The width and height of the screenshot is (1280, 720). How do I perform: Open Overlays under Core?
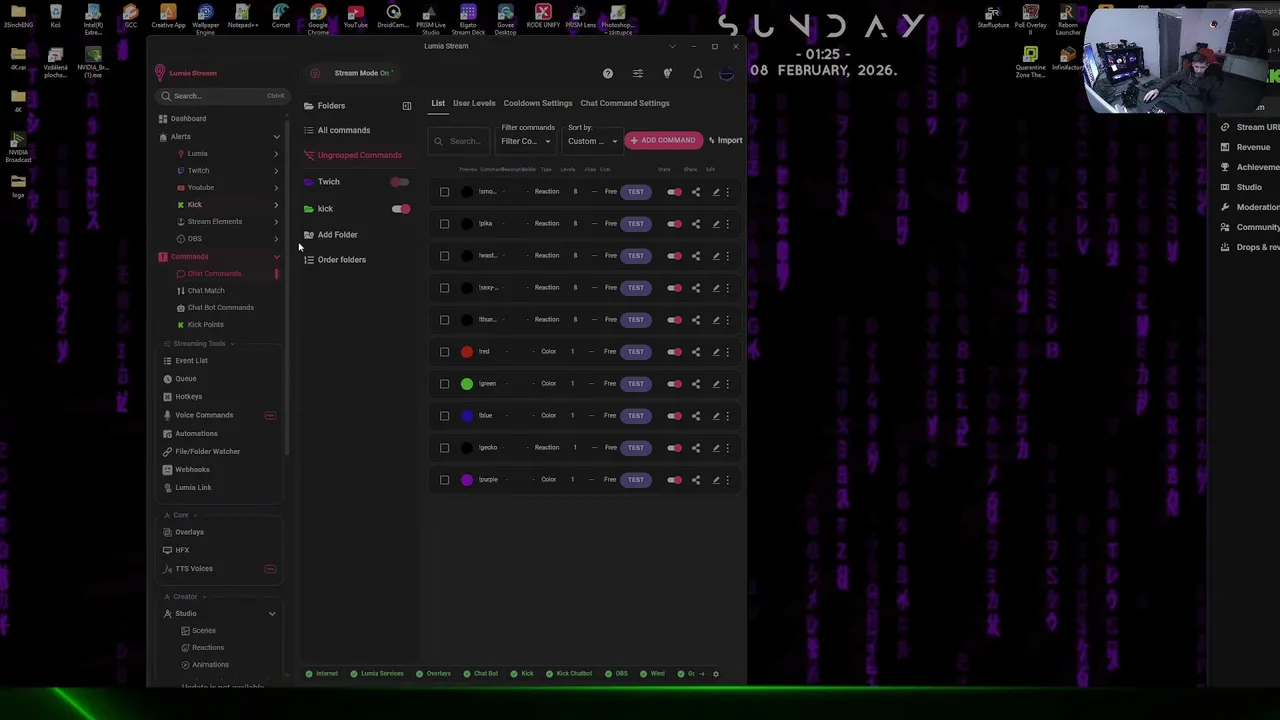click(189, 532)
